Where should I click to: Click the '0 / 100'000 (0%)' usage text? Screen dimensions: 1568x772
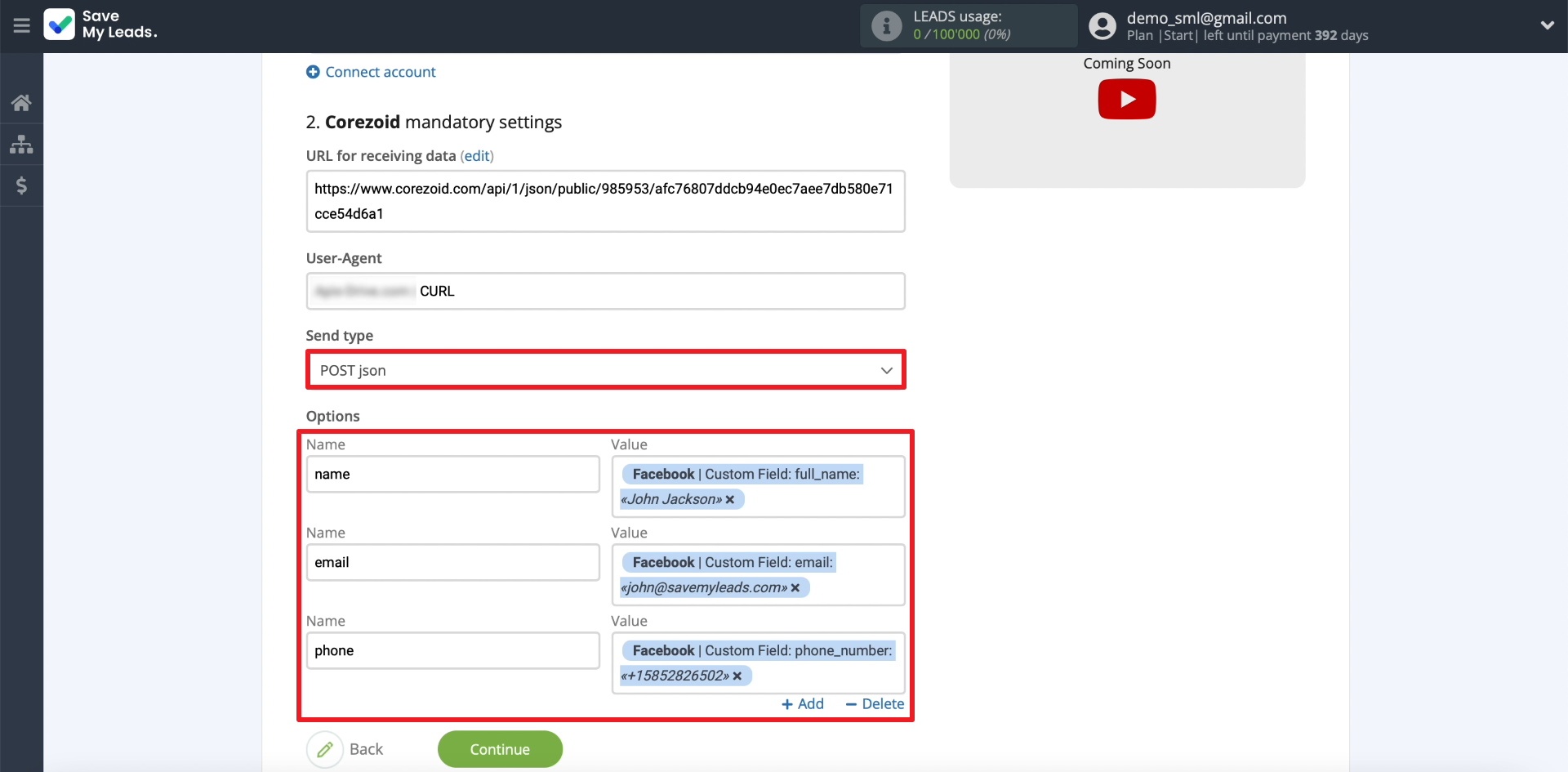[962, 34]
